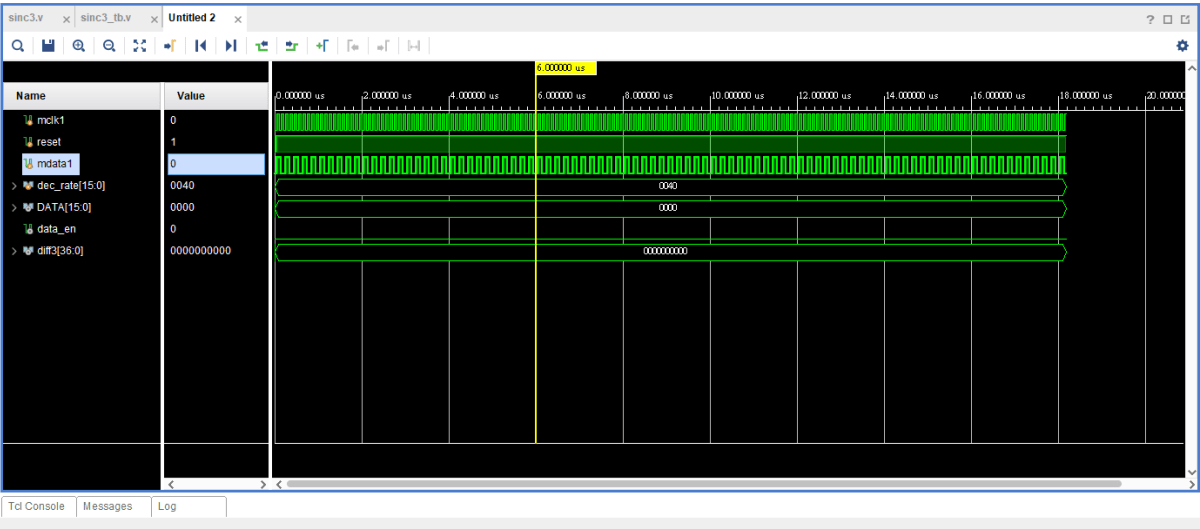Click the Previous Marker icon
The width and height of the screenshot is (1200, 529).
352,45
